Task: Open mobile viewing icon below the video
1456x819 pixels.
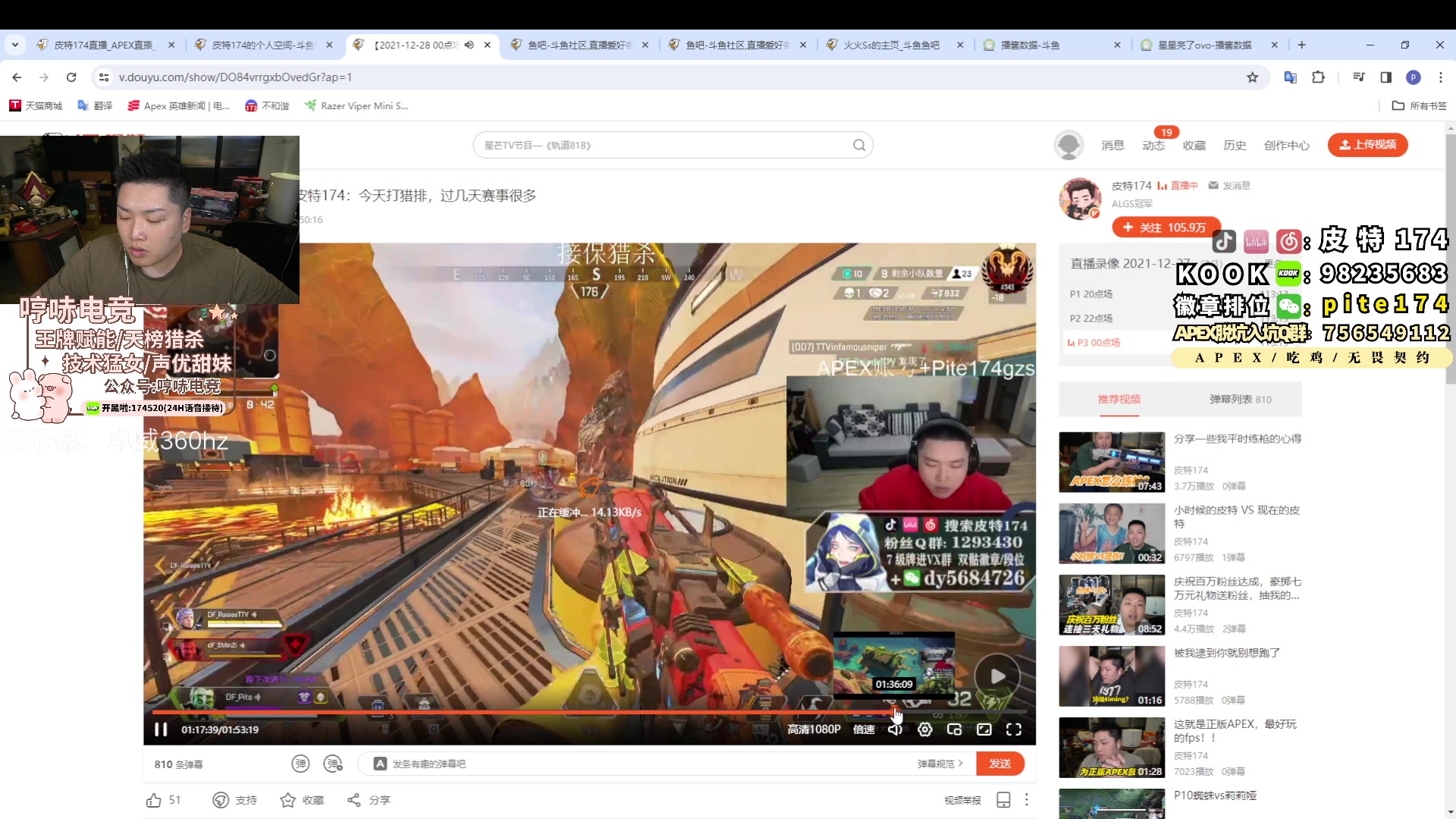Action: point(1003,800)
